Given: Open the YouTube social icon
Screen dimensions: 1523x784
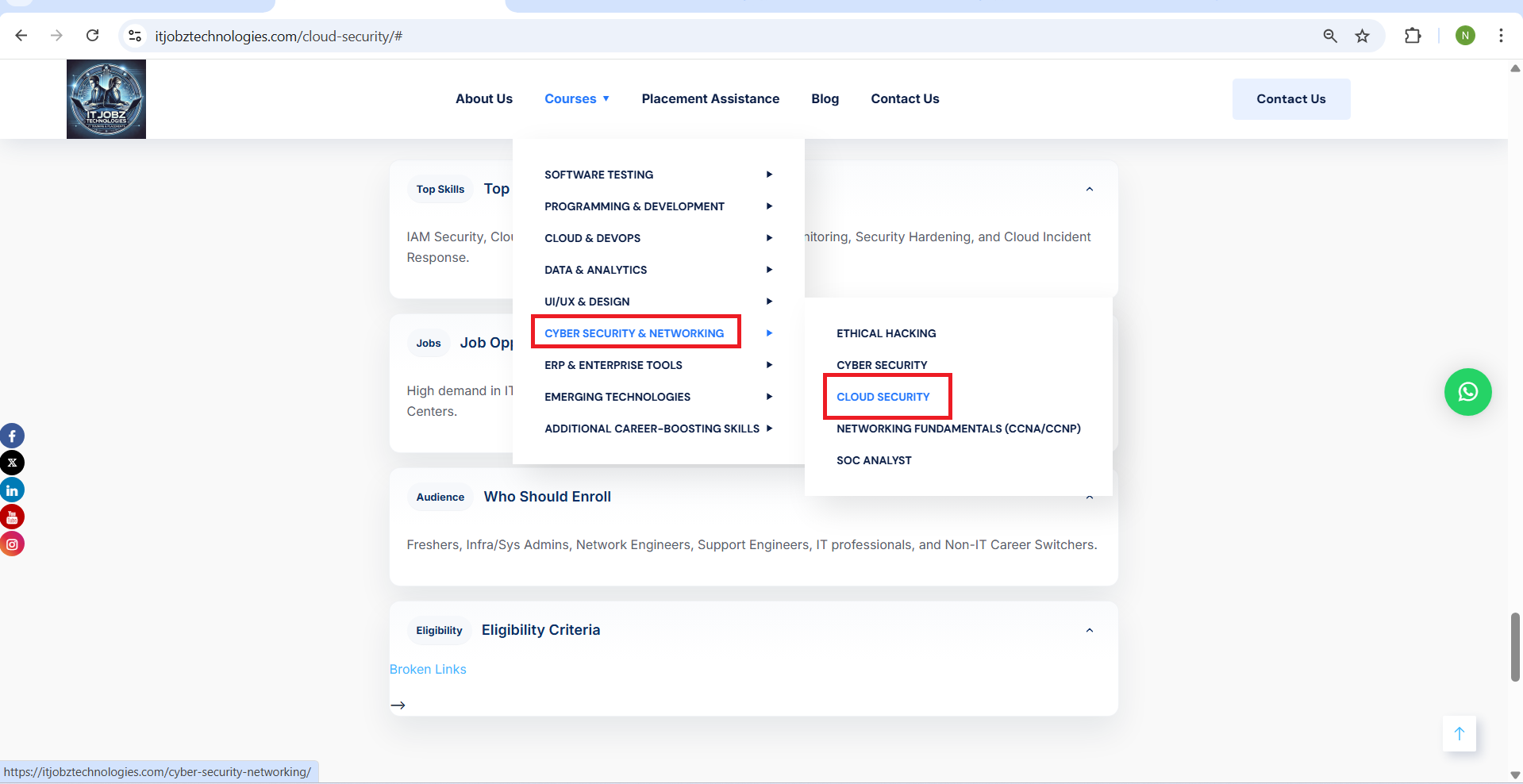Looking at the screenshot, I should pos(12,517).
